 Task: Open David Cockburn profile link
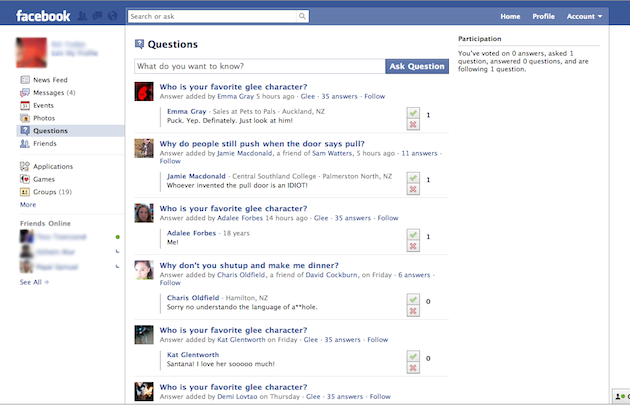coord(331,275)
